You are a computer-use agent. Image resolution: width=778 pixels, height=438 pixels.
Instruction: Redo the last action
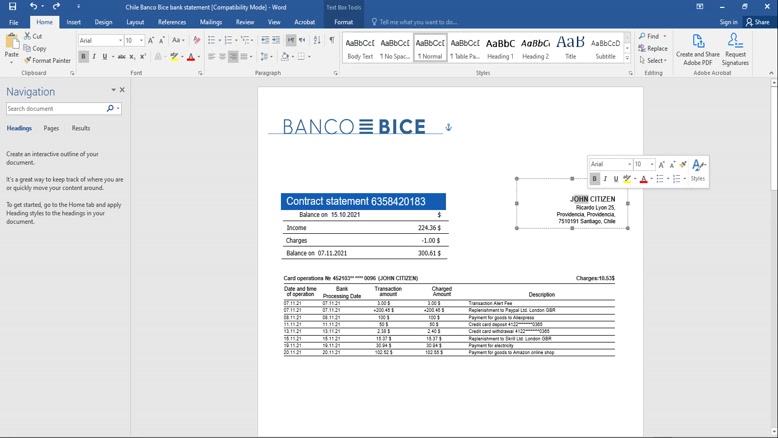pos(56,6)
